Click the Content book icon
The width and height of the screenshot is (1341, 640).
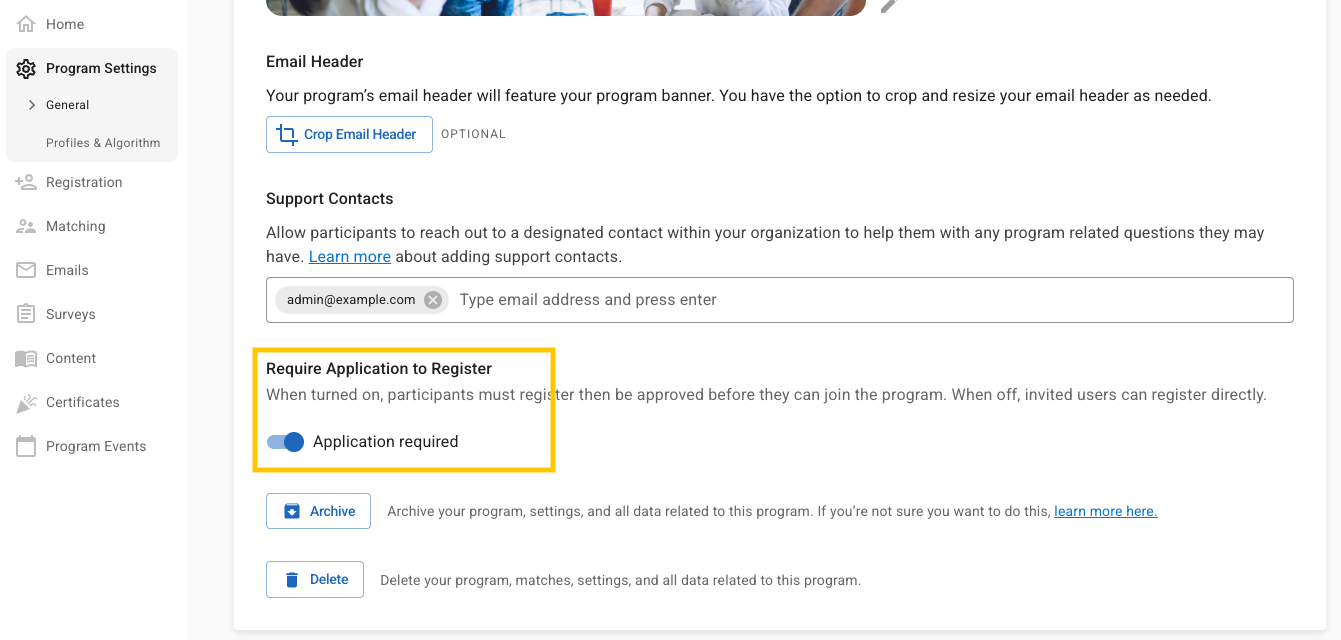26,358
